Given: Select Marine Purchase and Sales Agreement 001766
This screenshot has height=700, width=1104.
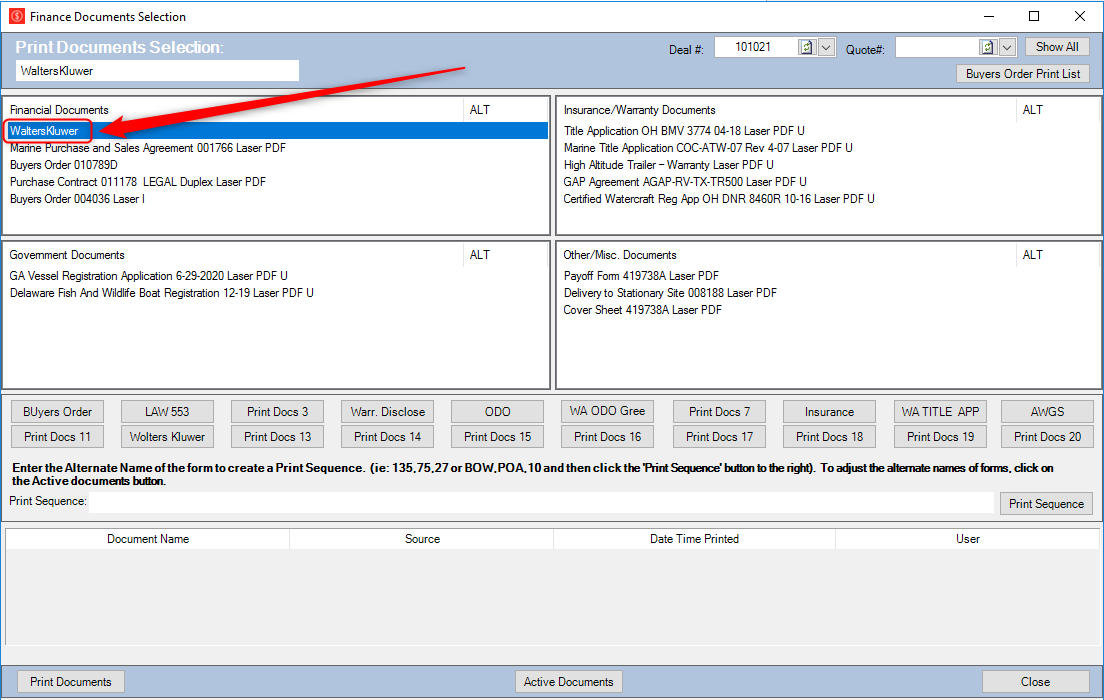Looking at the screenshot, I should (x=148, y=148).
